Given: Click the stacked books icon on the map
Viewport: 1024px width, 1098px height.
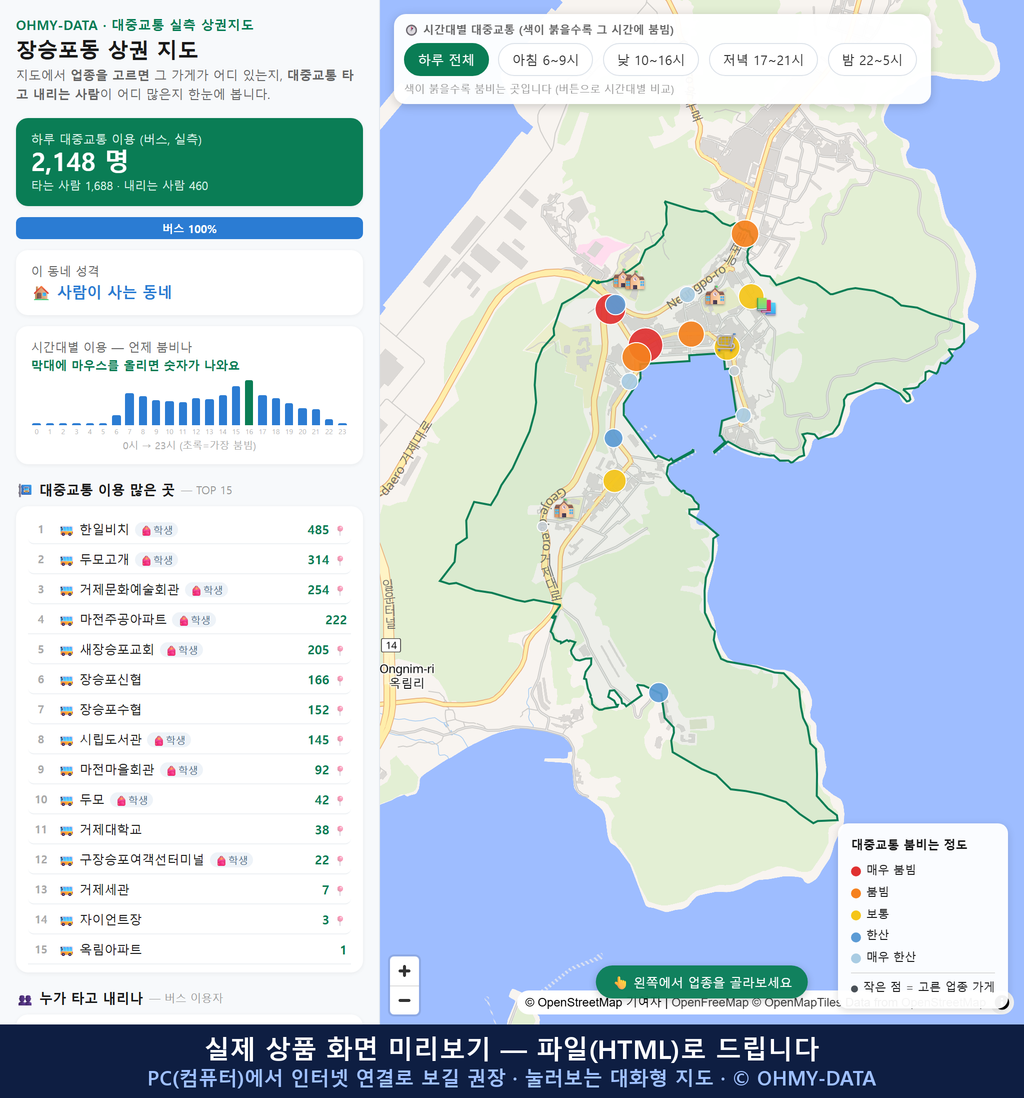Looking at the screenshot, I should tap(766, 306).
